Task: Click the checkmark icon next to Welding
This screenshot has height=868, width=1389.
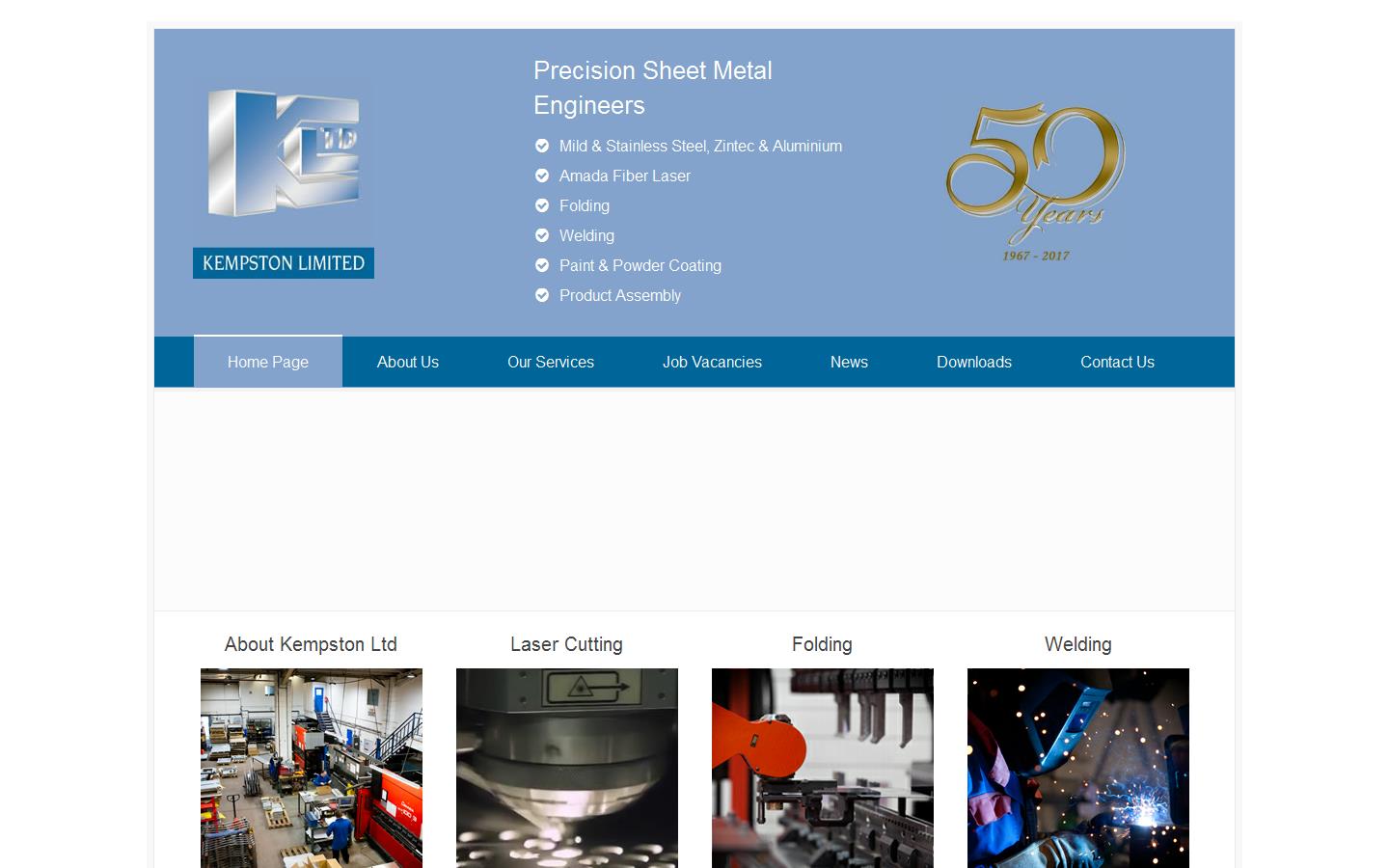Action: [x=542, y=235]
